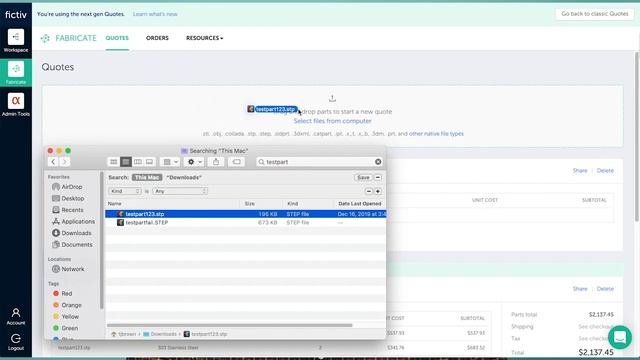Delete the first quote

605,171
